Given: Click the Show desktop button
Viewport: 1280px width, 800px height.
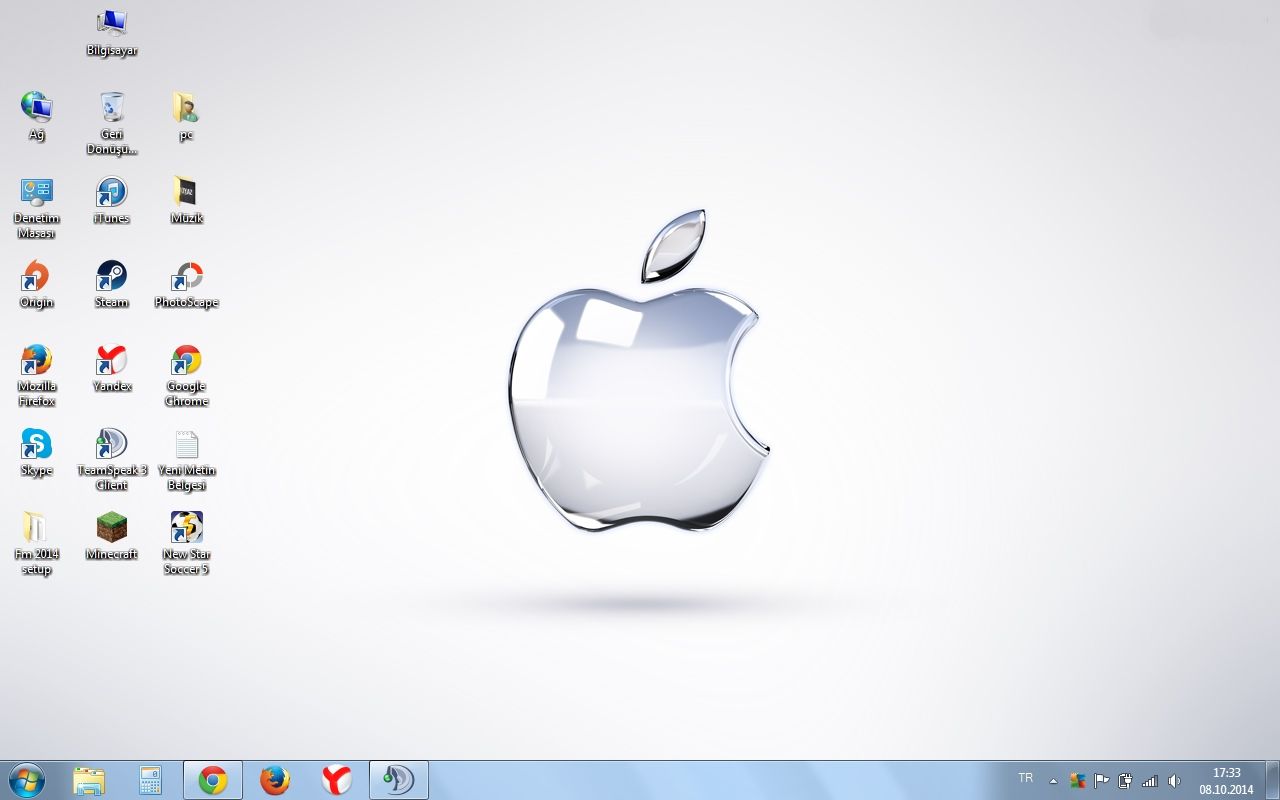Looking at the screenshot, I should pyautogui.click(x=1272, y=780).
